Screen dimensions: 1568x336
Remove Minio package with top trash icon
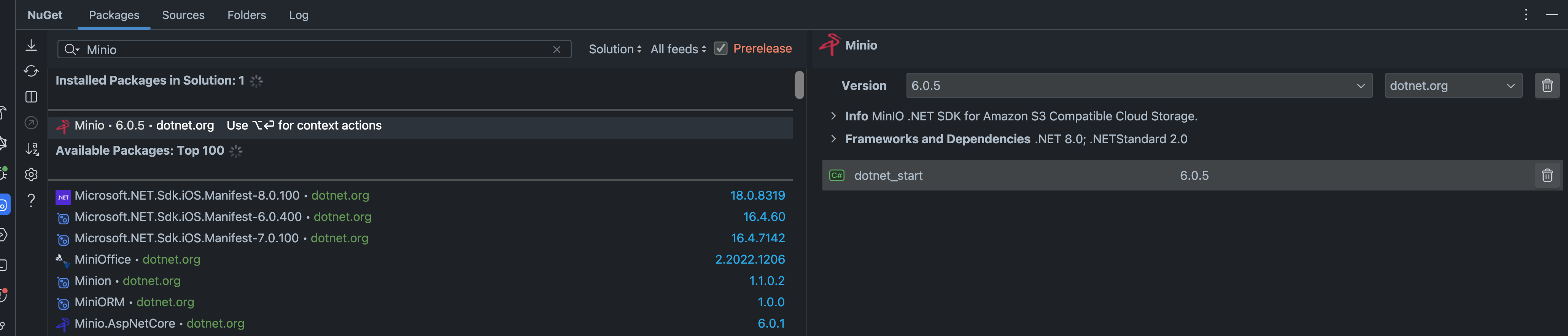(1547, 85)
